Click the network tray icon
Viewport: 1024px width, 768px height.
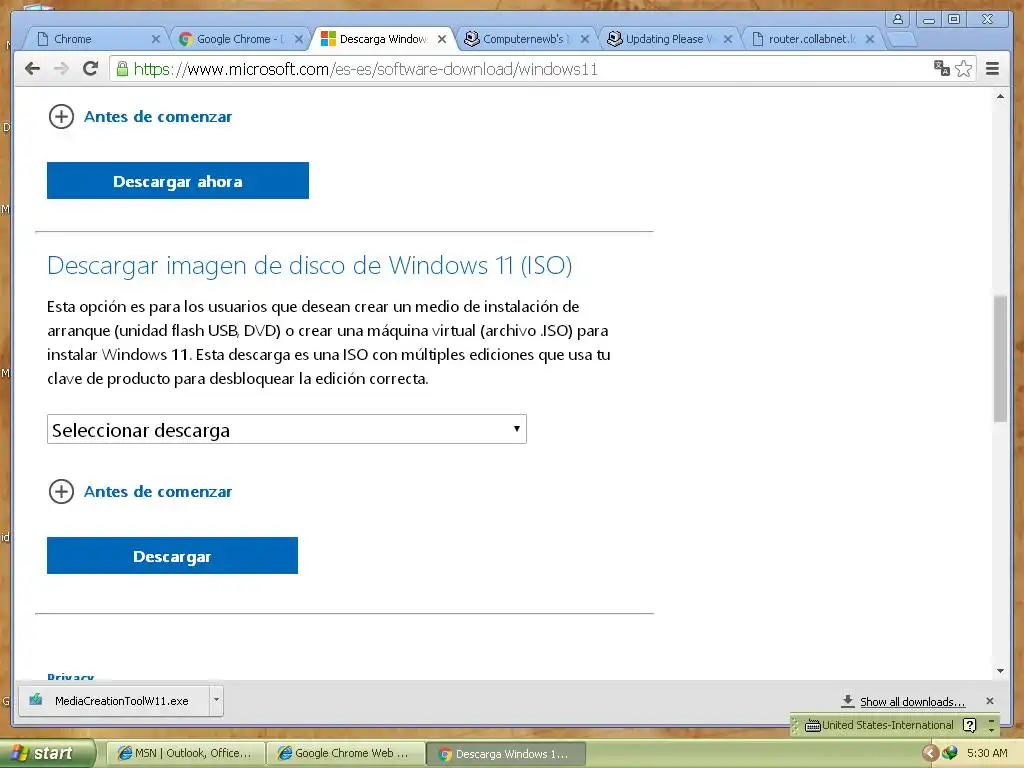pyautogui.click(x=950, y=754)
